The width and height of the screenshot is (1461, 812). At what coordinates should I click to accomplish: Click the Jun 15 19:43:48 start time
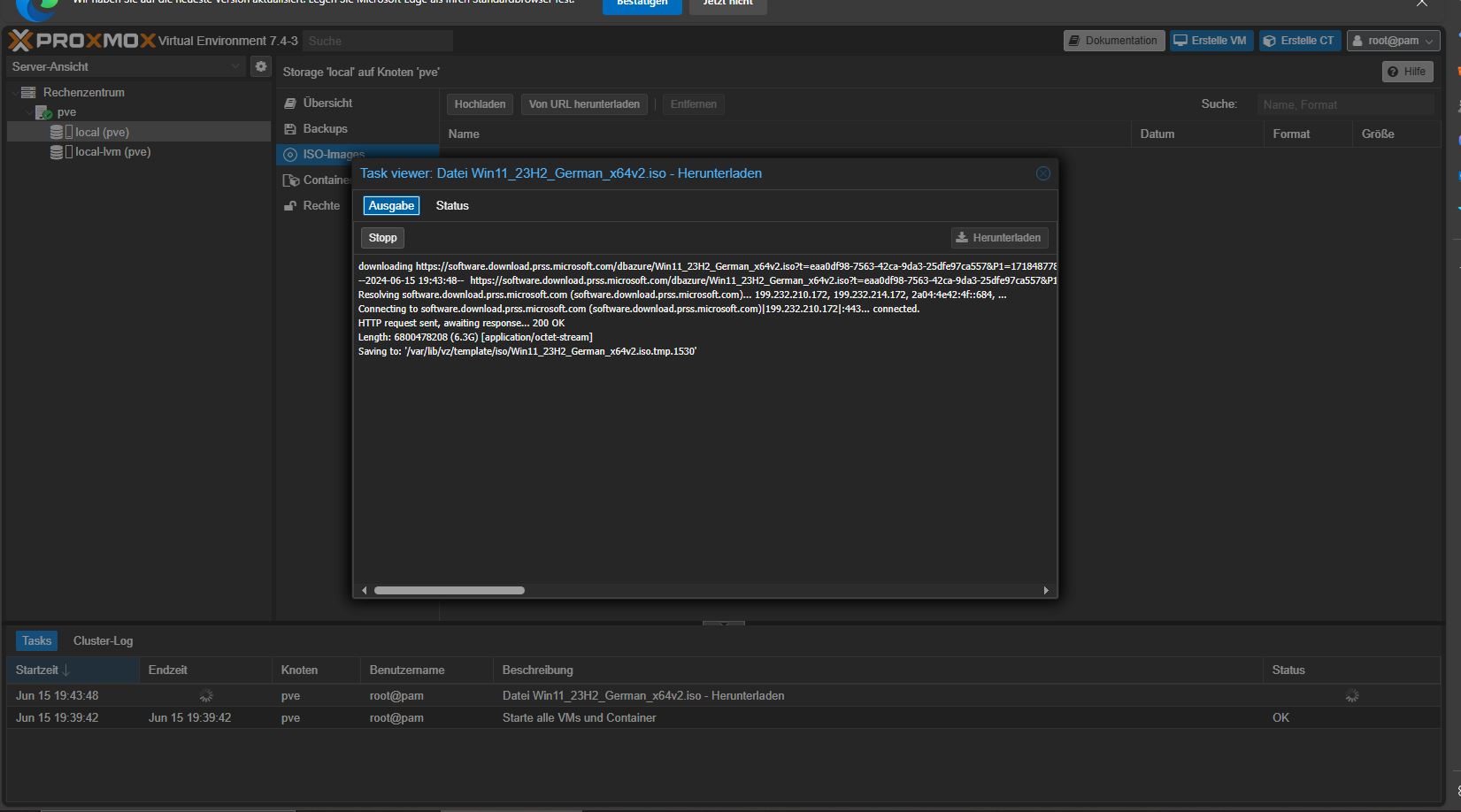[x=57, y=696]
